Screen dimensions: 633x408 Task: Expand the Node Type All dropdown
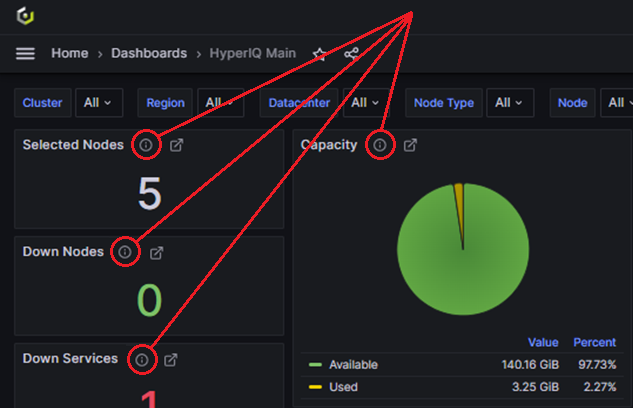(510, 103)
